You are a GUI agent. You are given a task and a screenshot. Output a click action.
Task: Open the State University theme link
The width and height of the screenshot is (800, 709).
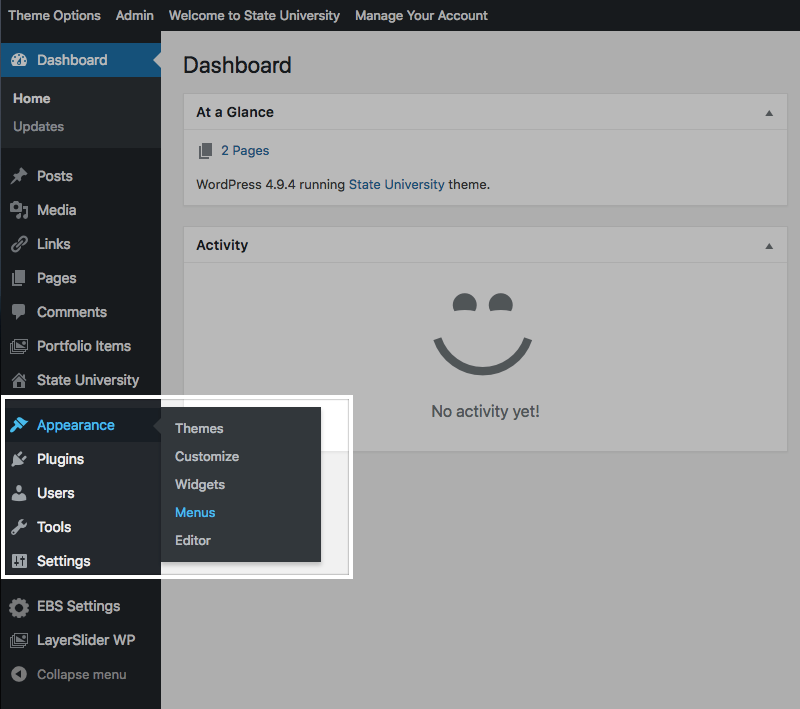click(396, 184)
